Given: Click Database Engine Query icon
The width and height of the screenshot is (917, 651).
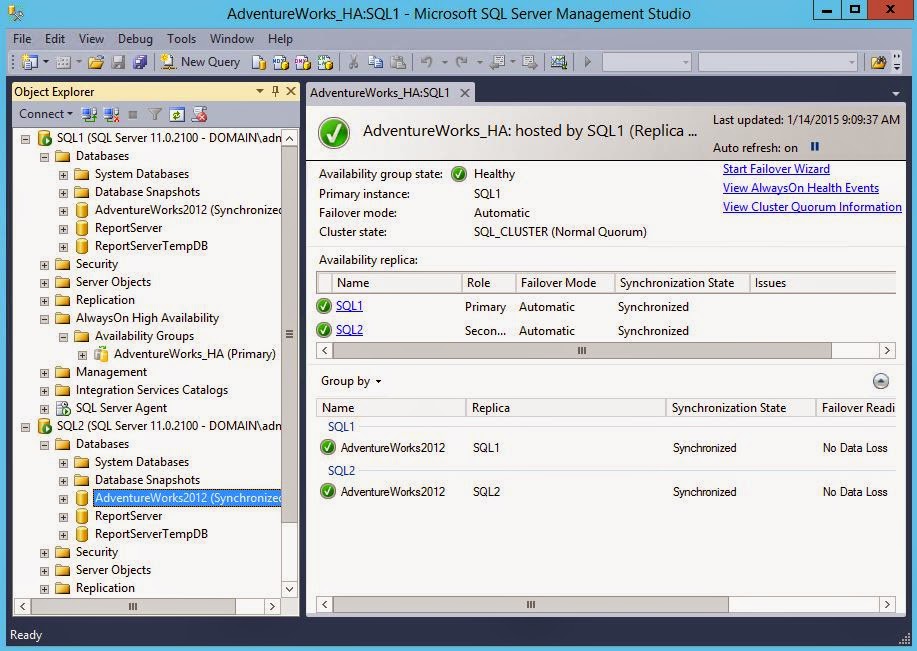Looking at the screenshot, I should pyautogui.click(x=258, y=62).
